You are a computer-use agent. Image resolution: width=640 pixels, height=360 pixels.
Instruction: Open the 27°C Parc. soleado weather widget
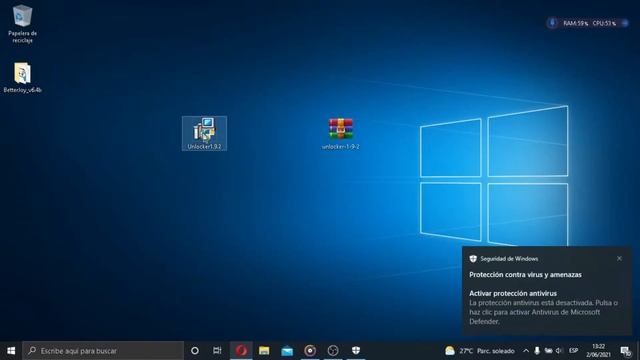(480, 351)
